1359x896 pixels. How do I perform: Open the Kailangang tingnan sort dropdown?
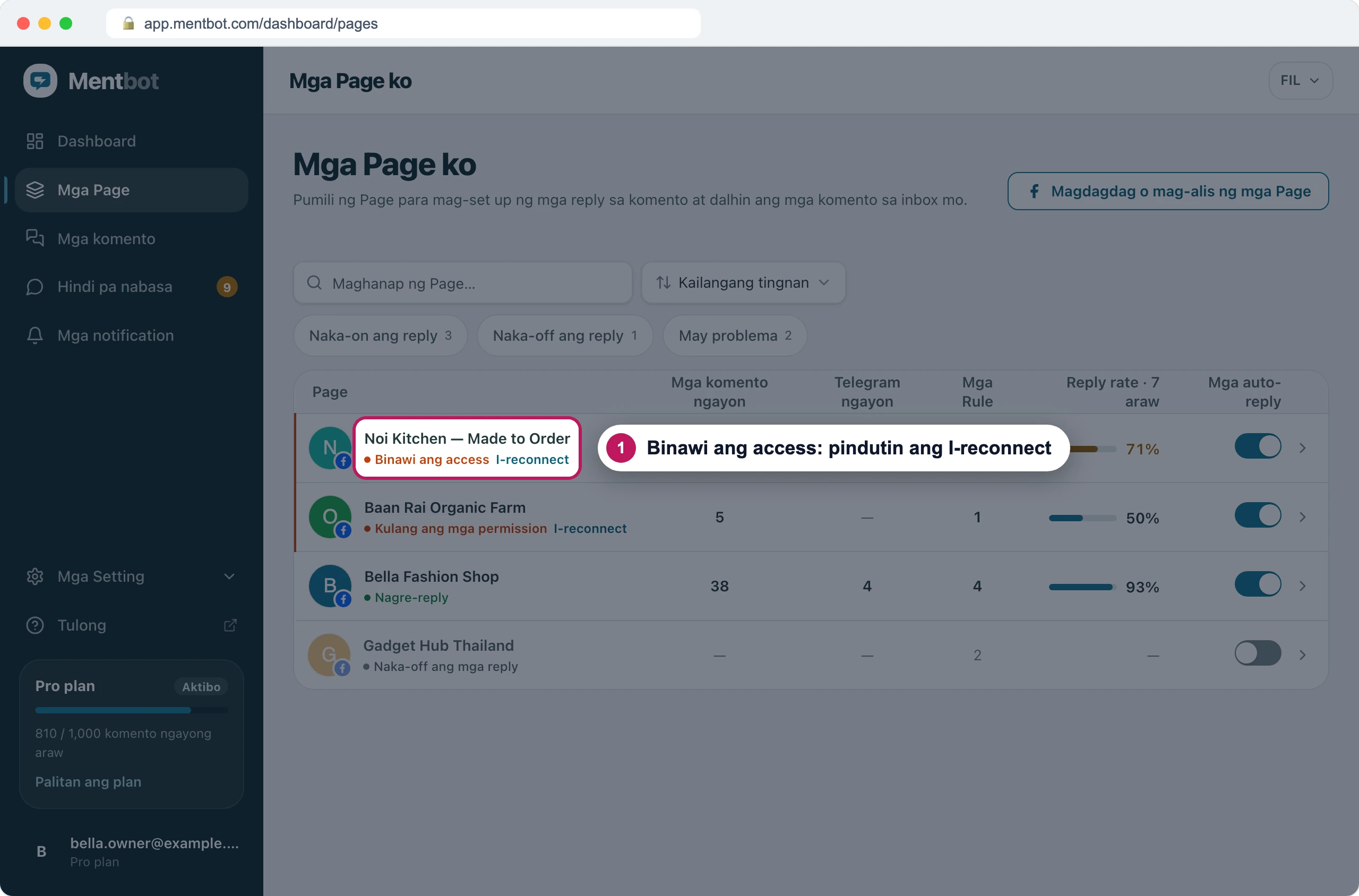[743, 282]
